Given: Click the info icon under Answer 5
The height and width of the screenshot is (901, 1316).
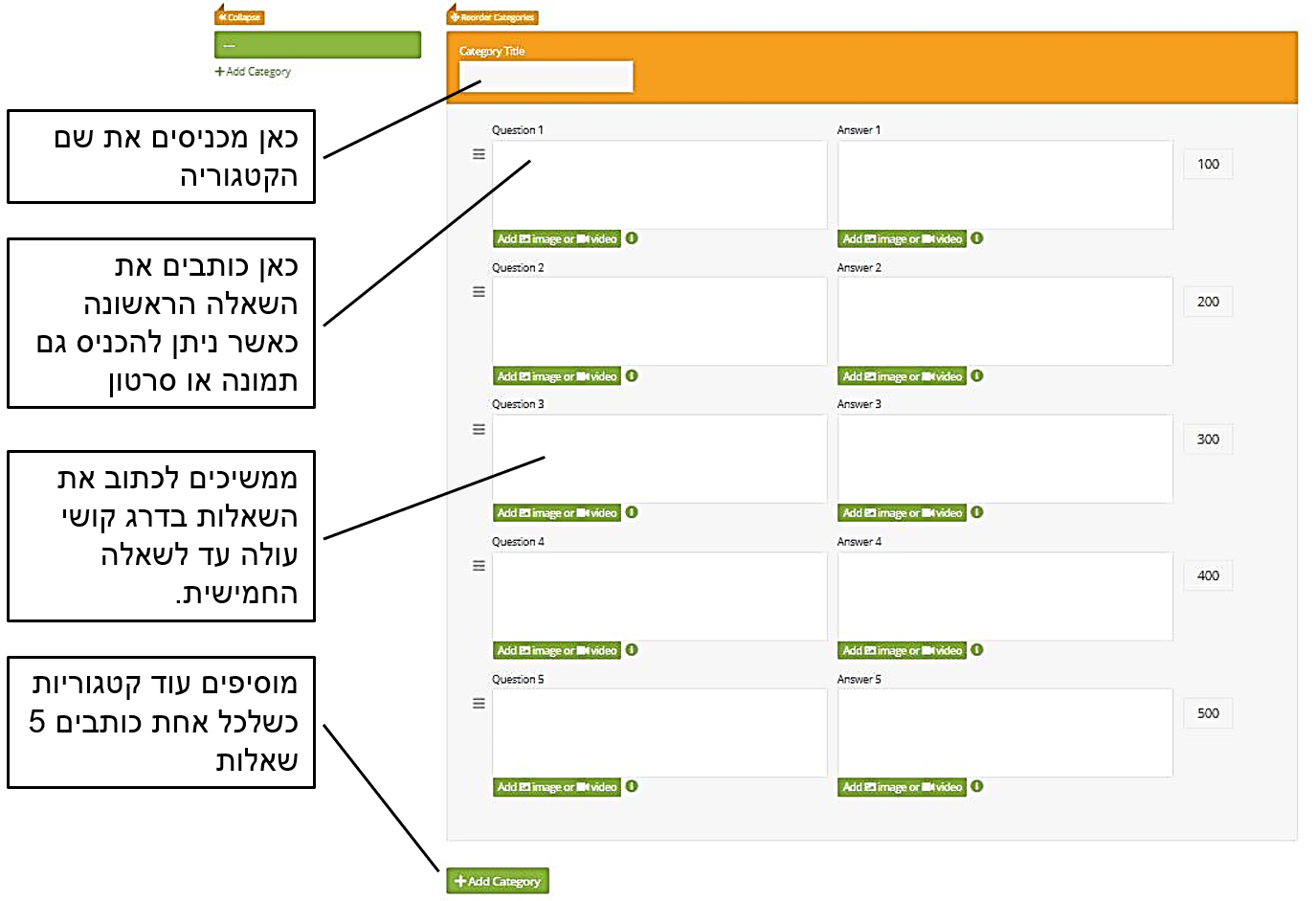Looking at the screenshot, I should (976, 787).
